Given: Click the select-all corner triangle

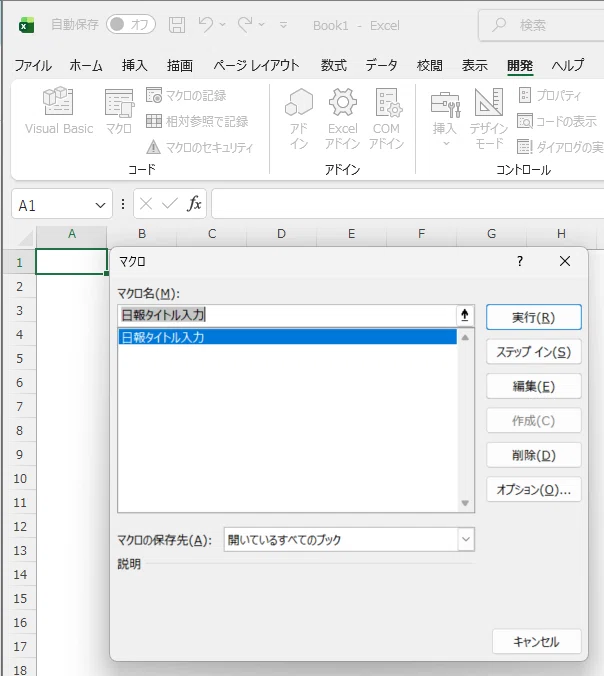Looking at the screenshot, I should point(23,238).
